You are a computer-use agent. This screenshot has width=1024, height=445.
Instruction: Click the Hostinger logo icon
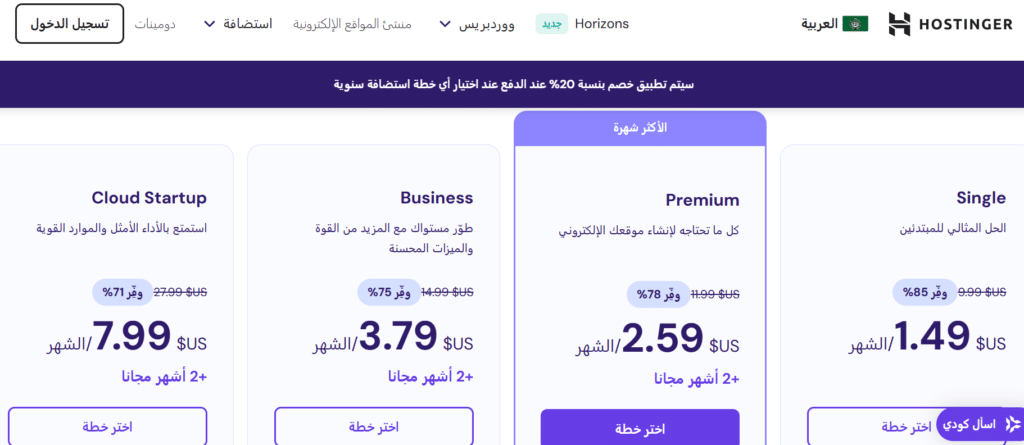click(x=899, y=24)
